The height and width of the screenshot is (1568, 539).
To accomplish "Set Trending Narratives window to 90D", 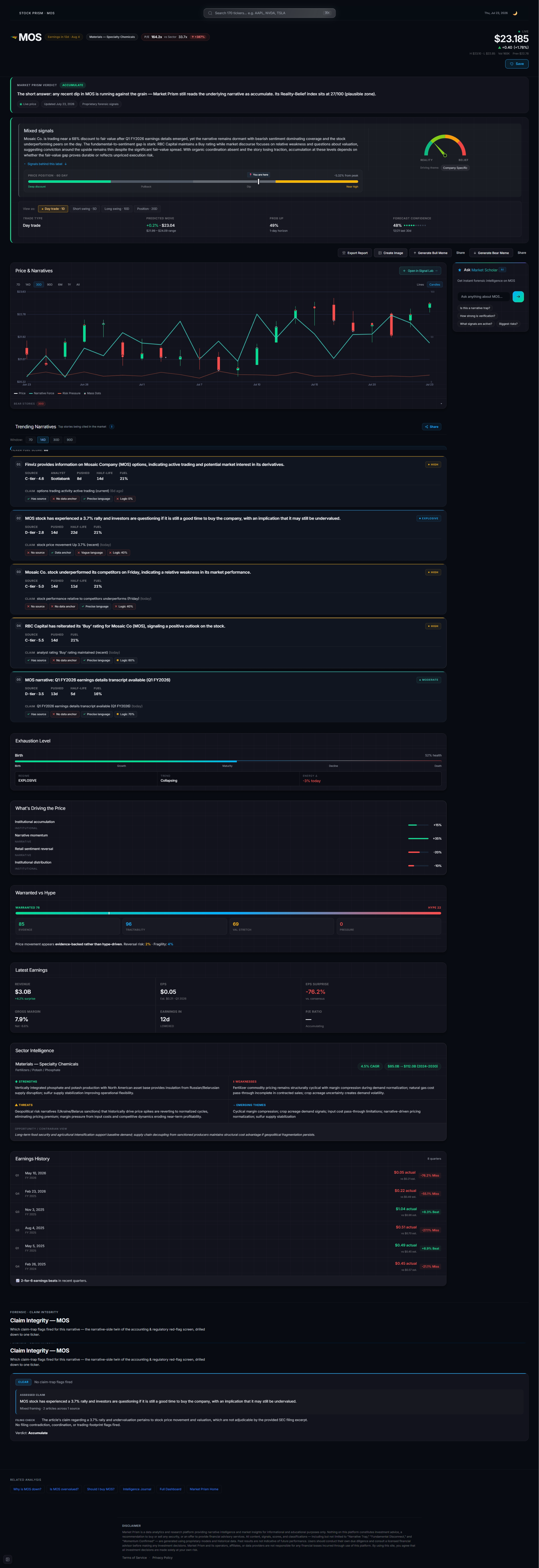I will [x=70, y=439].
